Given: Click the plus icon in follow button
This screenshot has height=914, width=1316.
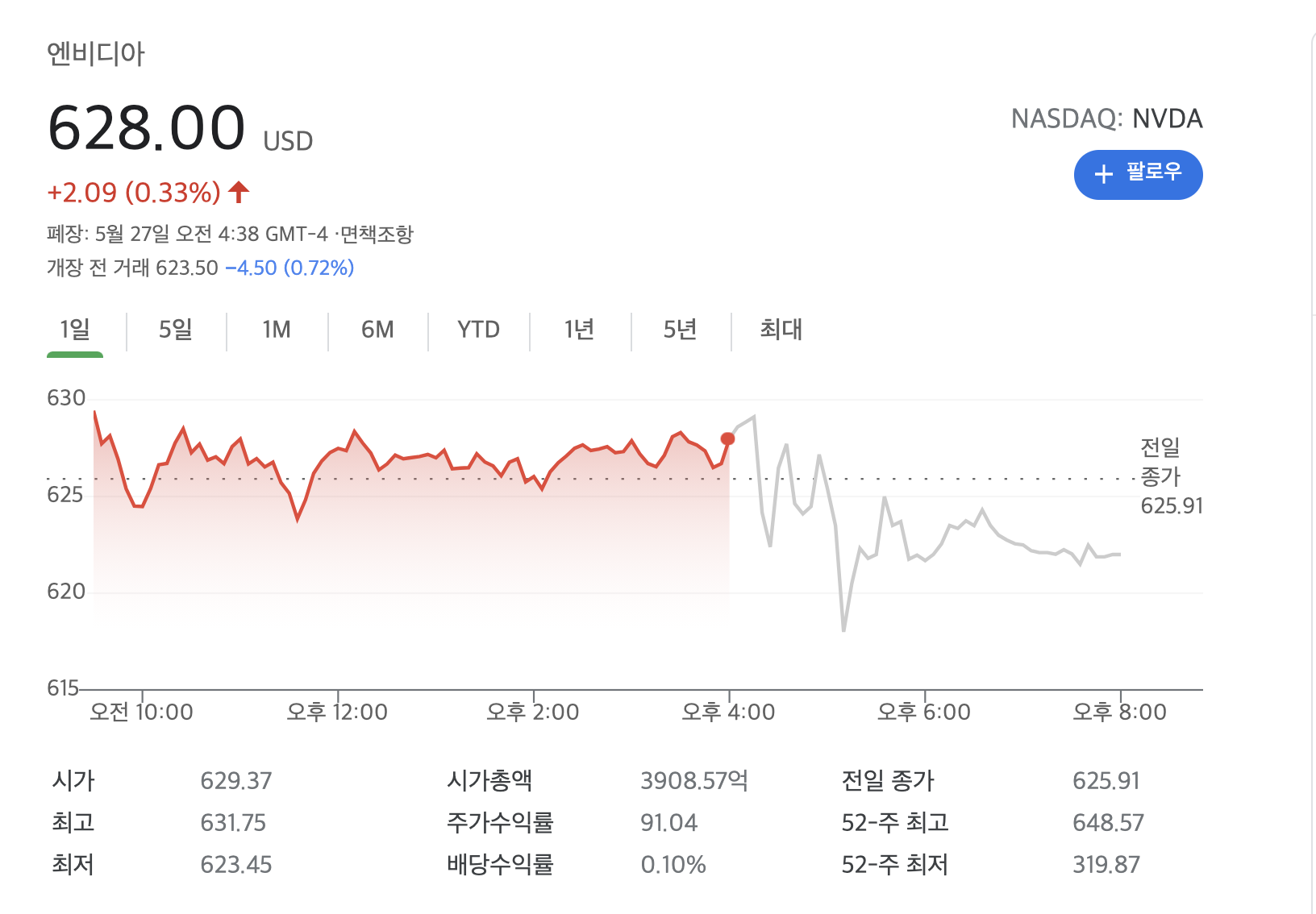Looking at the screenshot, I should (x=1103, y=173).
